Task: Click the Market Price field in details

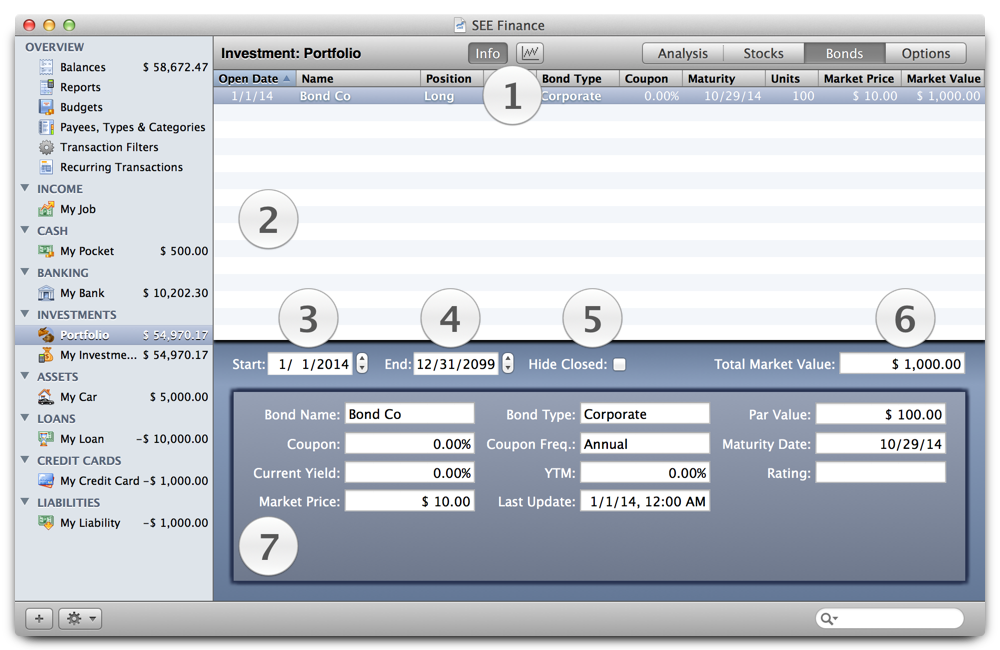Action: tap(409, 501)
